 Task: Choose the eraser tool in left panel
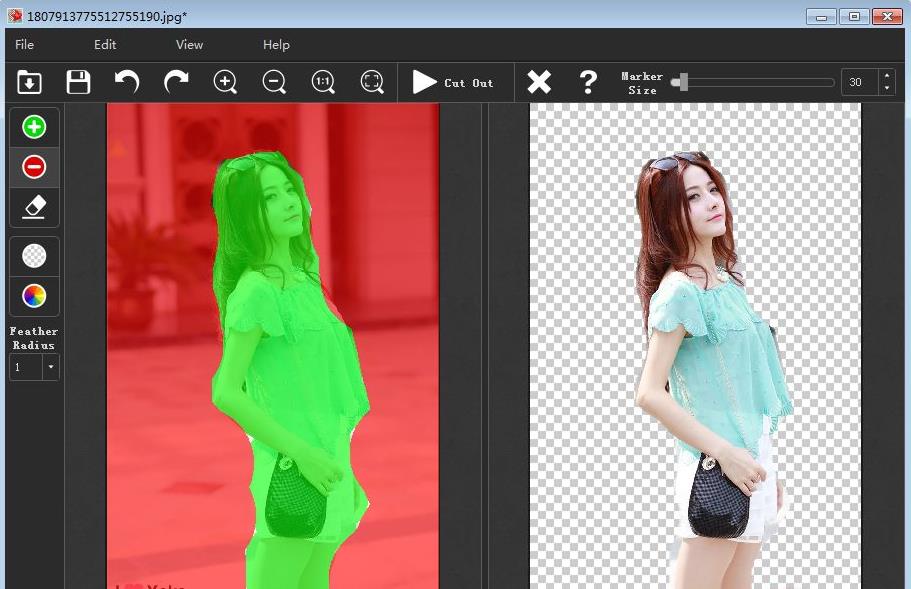[x=34, y=207]
